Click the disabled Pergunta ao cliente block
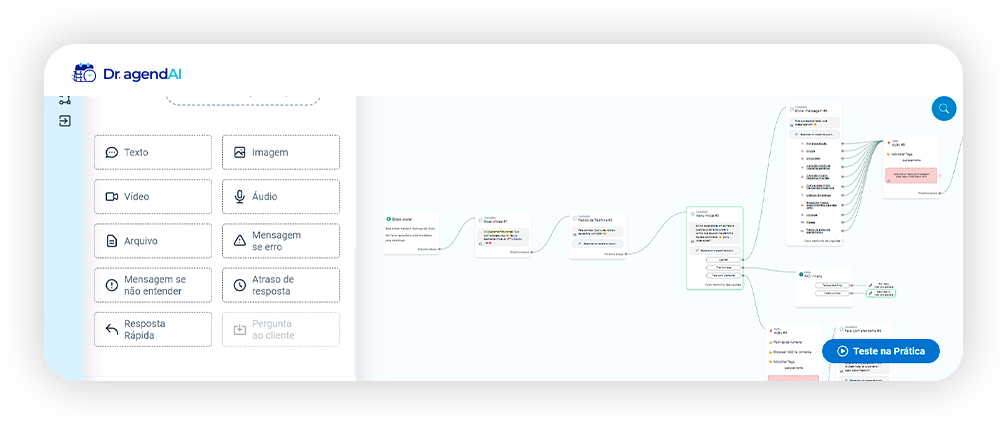The width and height of the screenshot is (1007, 425). click(280, 329)
